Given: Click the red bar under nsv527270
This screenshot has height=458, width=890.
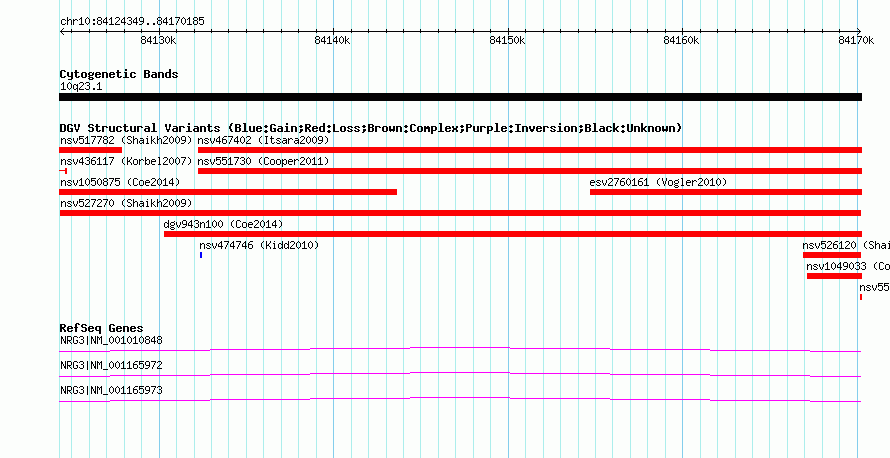Looking at the screenshot, I should (460, 213).
